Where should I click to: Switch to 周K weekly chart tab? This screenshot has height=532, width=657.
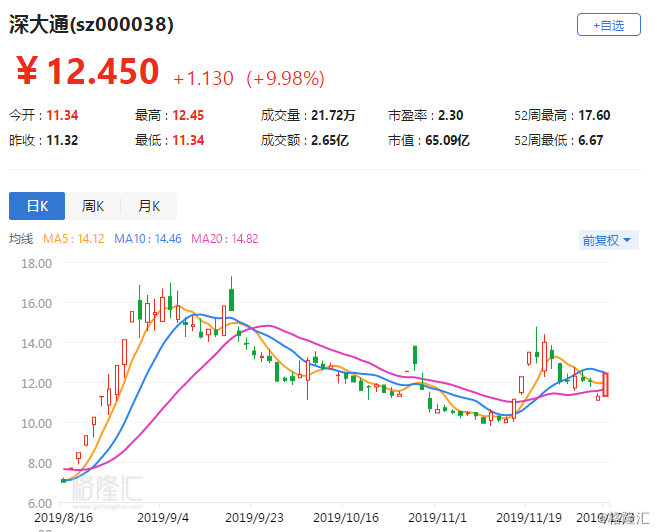(93, 206)
